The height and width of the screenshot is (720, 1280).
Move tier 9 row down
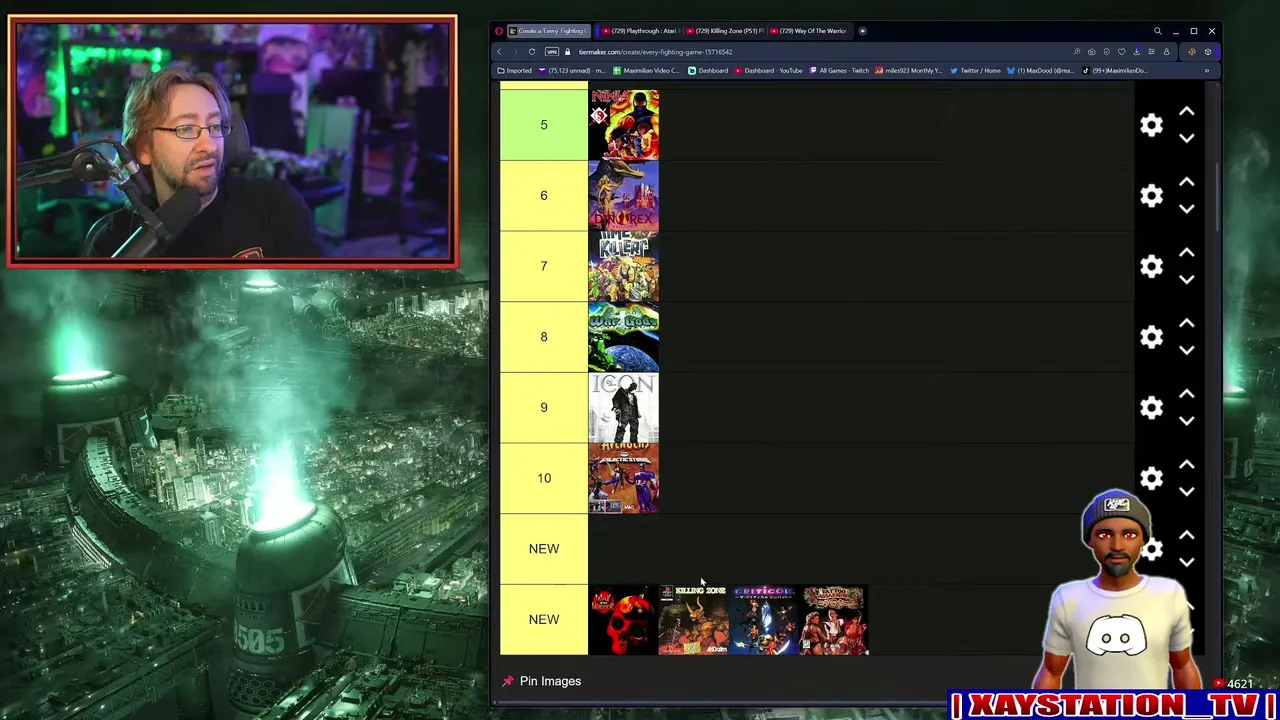pyautogui.click(x=1186, y=421)
